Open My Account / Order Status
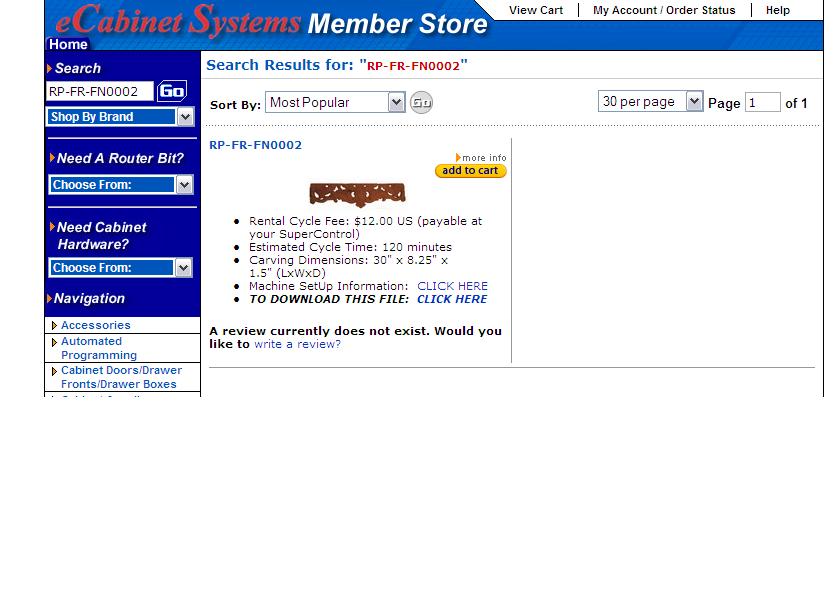Image resolution: width=837 pixels, height=604 pixels. (x=664, y=10)
